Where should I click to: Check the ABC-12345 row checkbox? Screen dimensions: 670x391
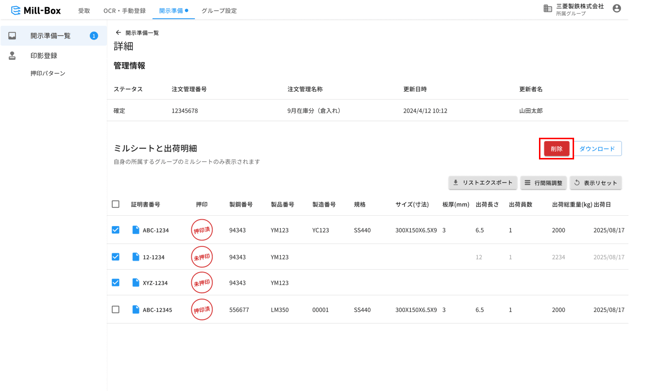(115, 309)
